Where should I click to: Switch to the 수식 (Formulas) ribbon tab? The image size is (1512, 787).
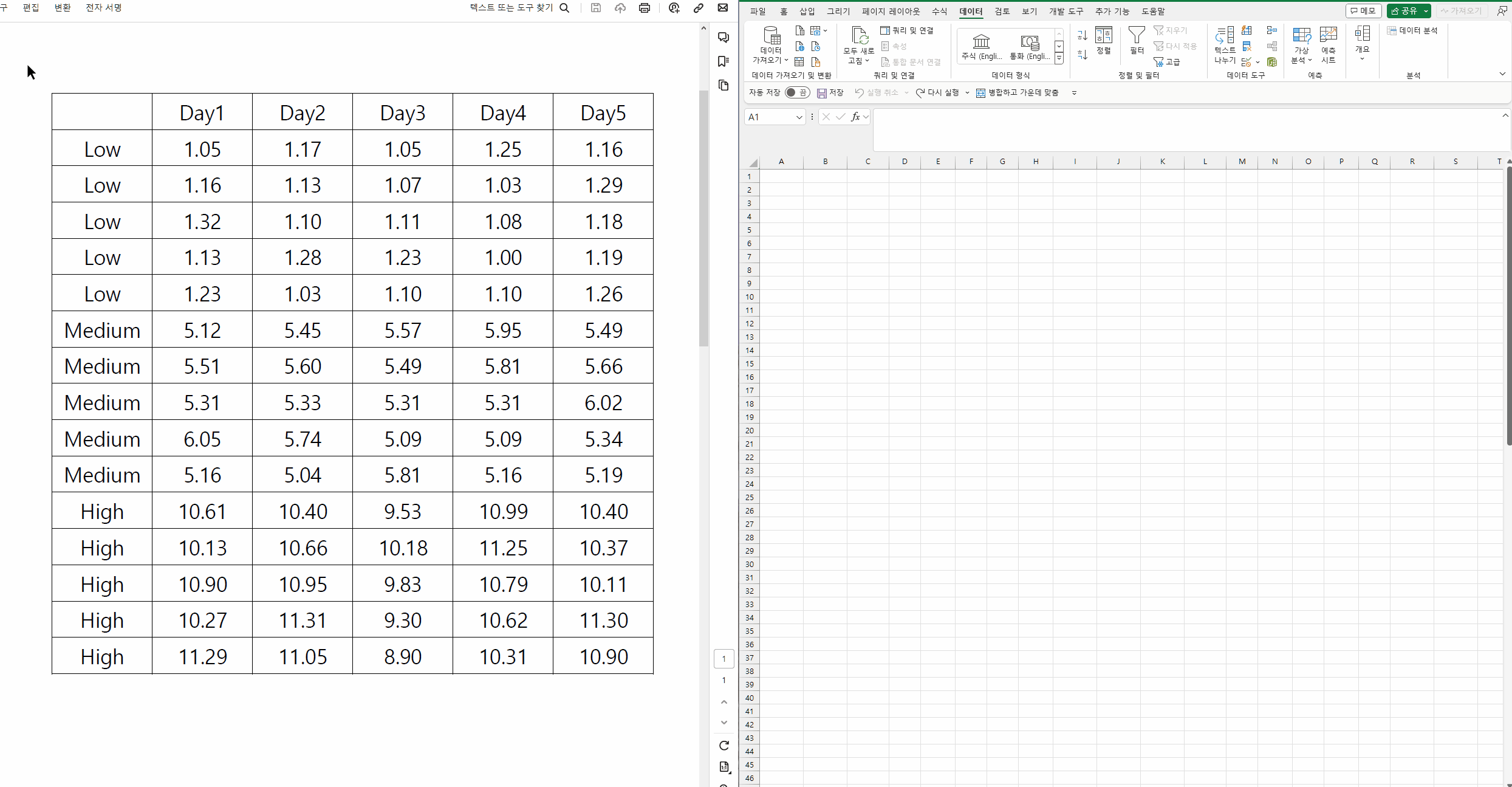[939, 11]
